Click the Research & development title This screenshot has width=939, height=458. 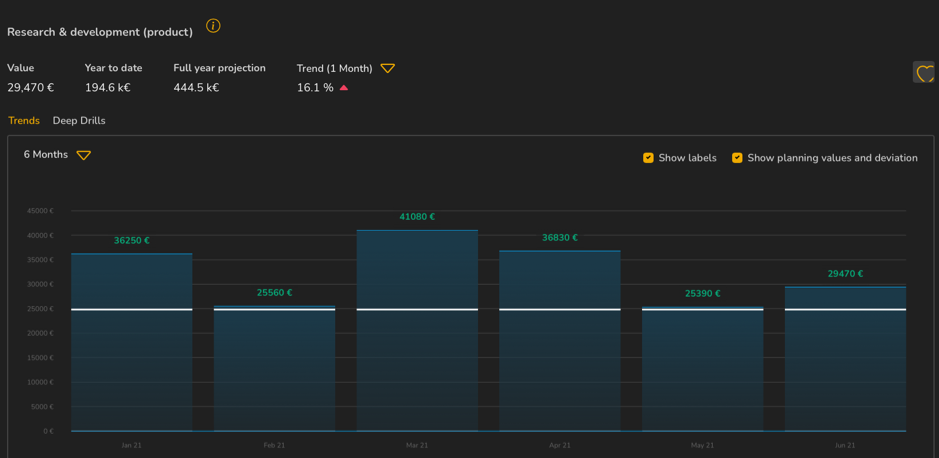[x=100, y=32]
